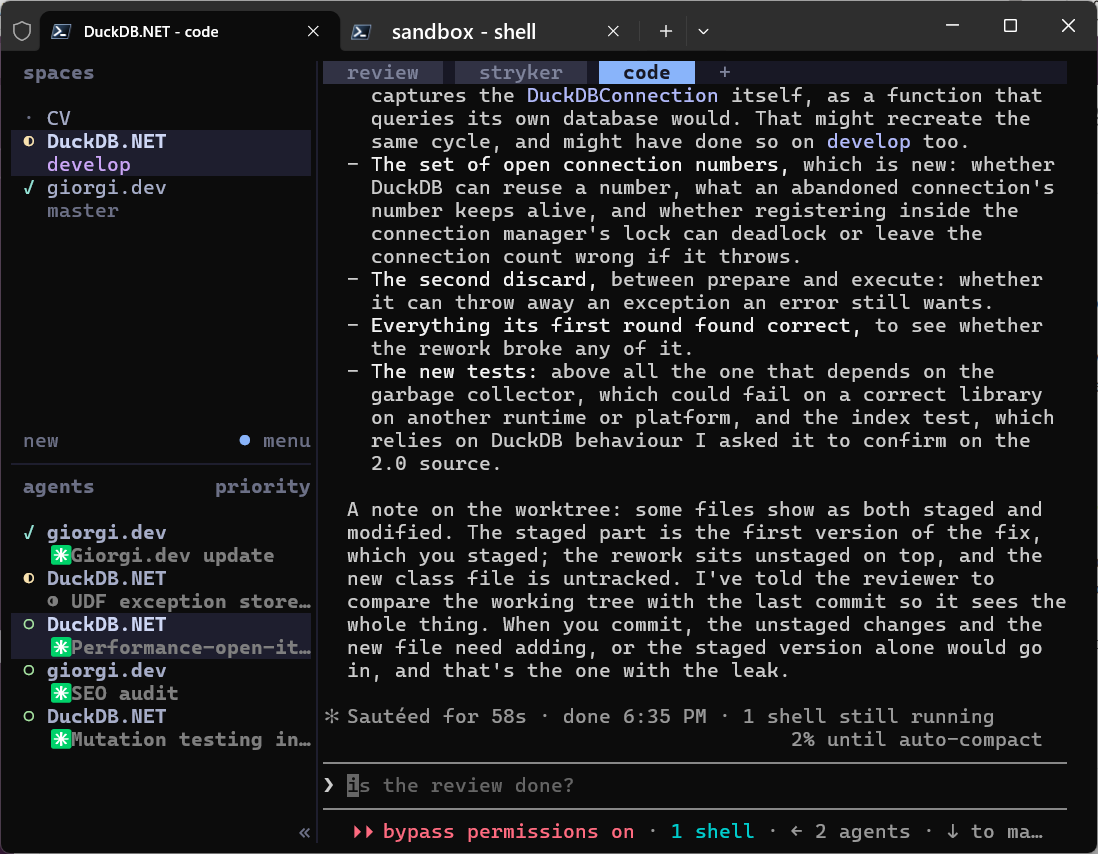
Task: Open the Mutation testing agent
Action: pos(190,740)
